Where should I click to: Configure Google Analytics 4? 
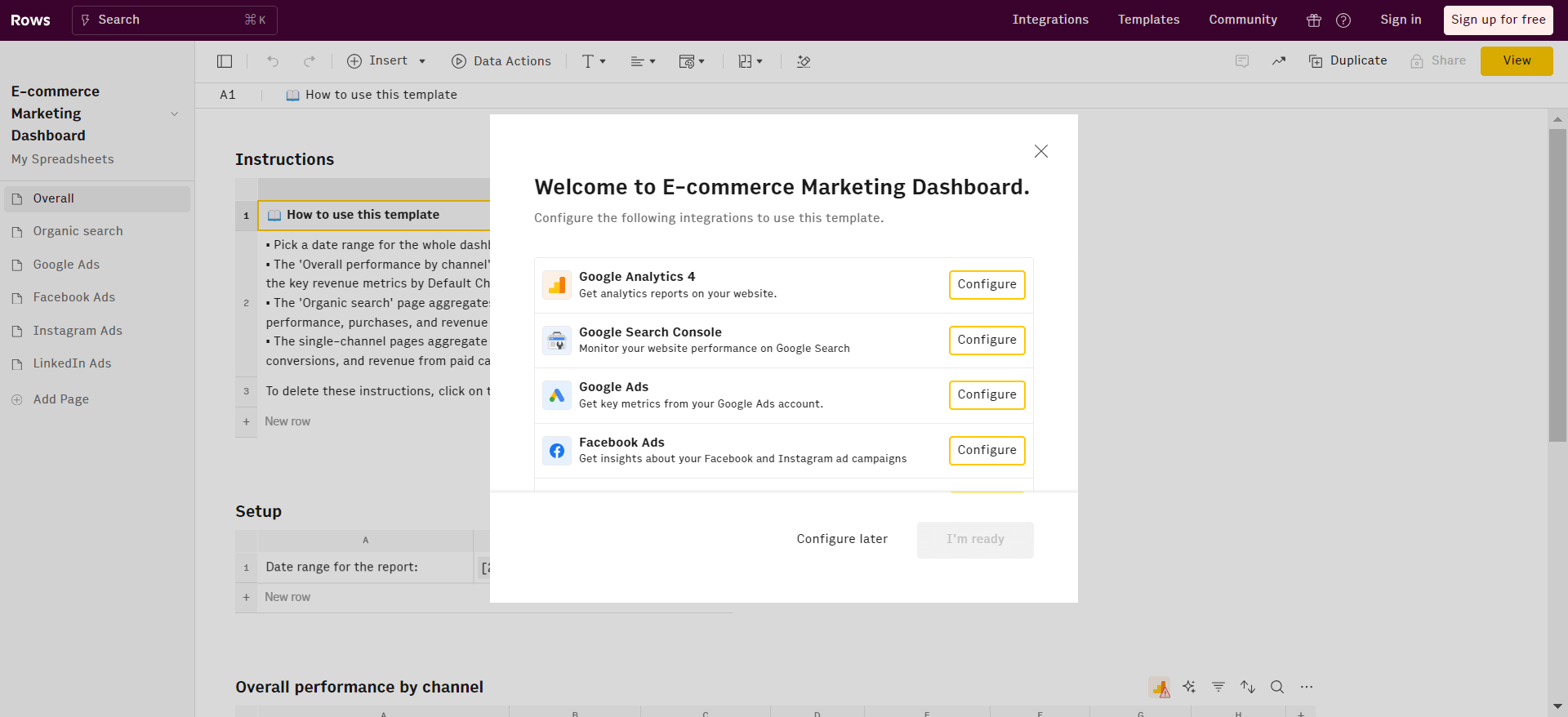tap(987, 285)
